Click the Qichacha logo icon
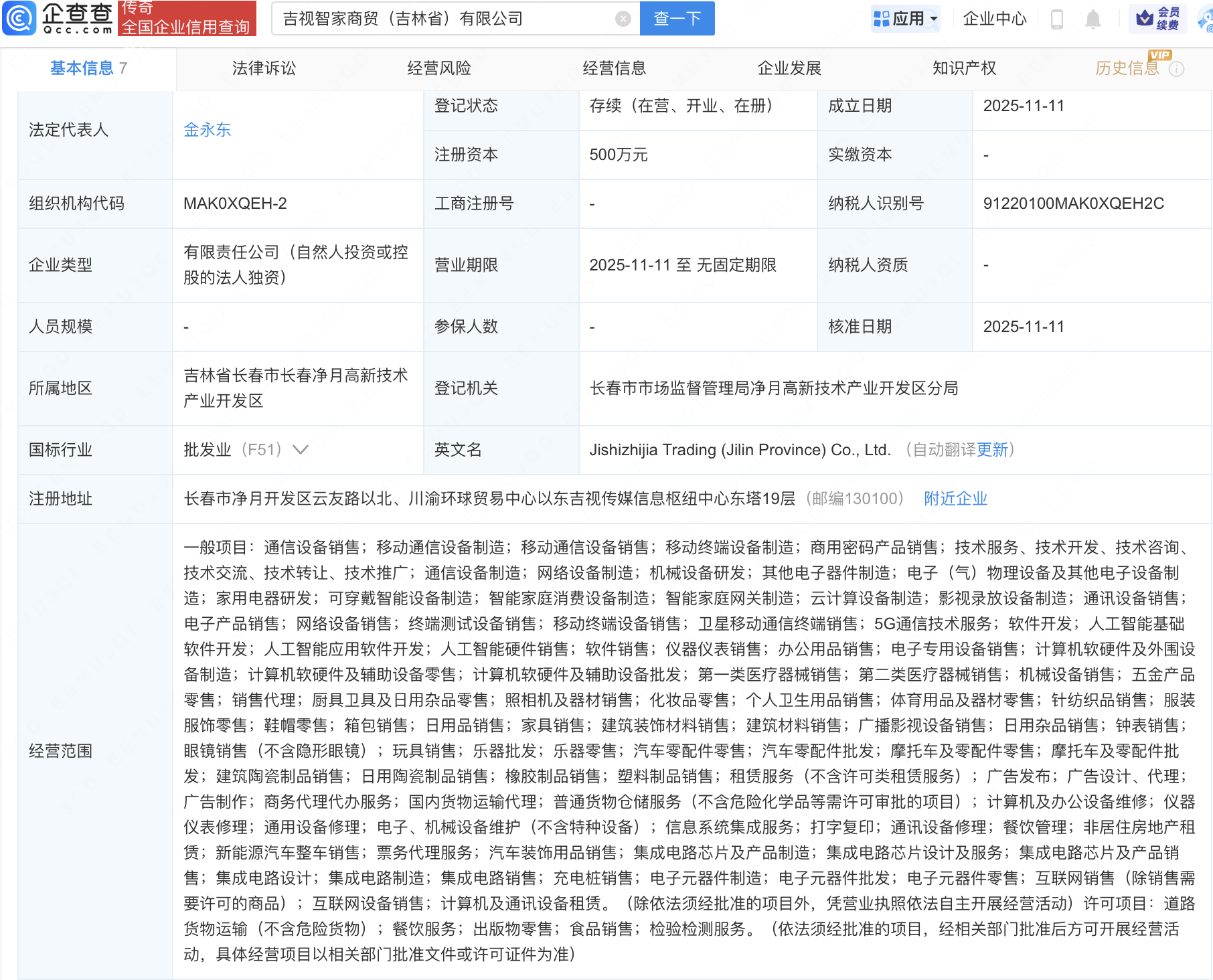The width and height of the screenshot is (1213, 980). [20, 18]
